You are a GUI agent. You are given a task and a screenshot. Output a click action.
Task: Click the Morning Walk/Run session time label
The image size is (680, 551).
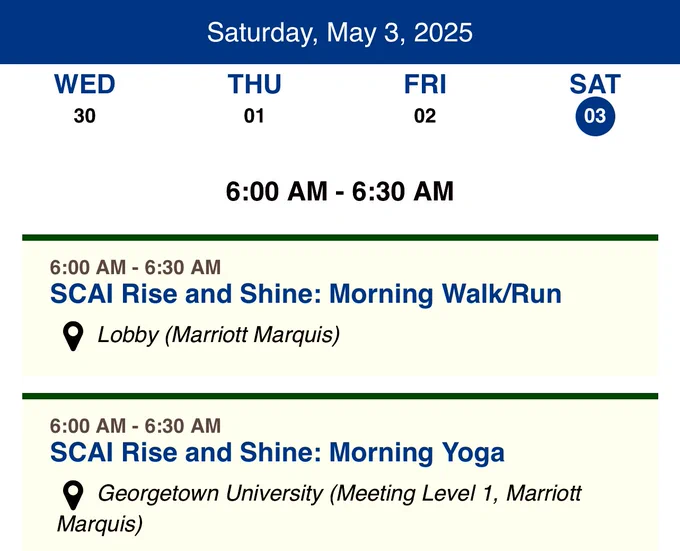pyautogui.click(x=135, y=267)
